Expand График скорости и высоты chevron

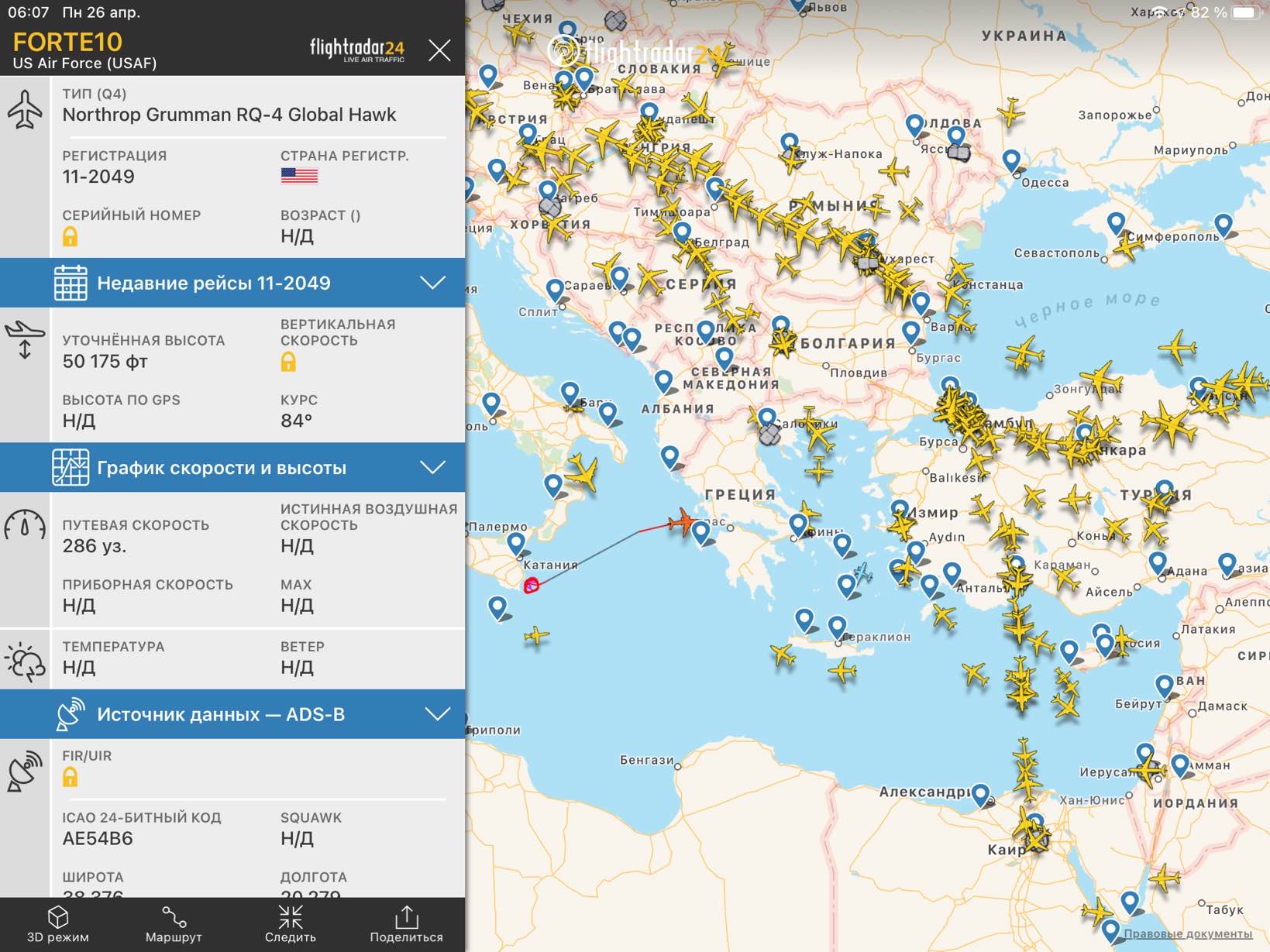coord(433,467)
